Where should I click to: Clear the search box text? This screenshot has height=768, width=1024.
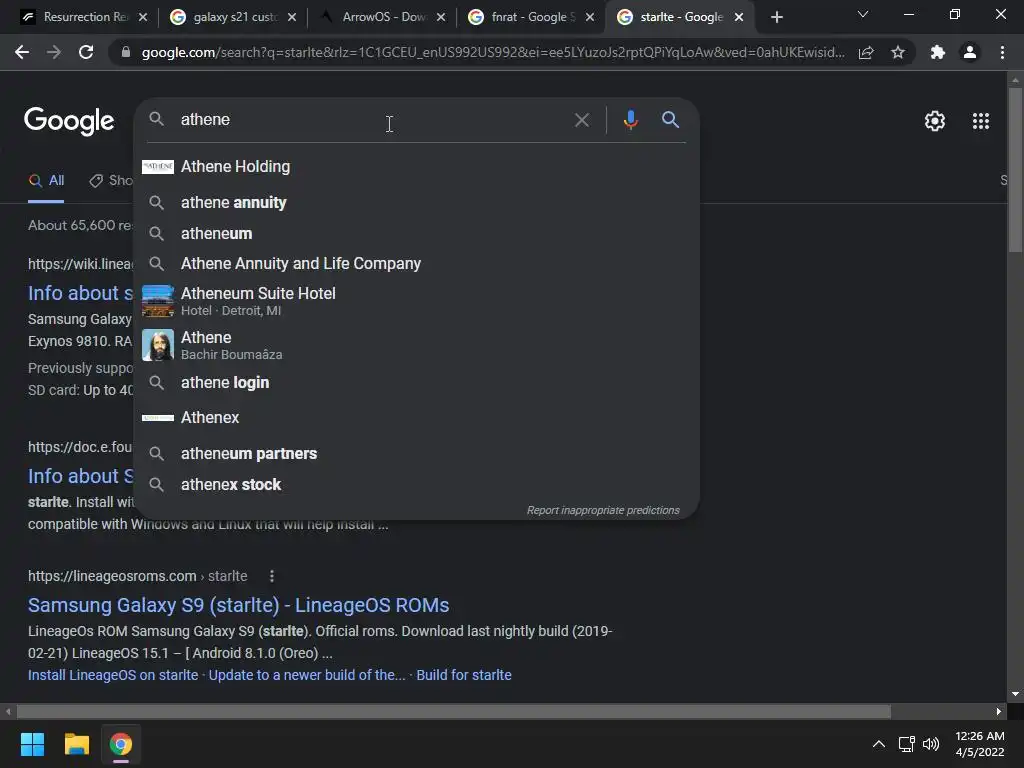(581, 120)
